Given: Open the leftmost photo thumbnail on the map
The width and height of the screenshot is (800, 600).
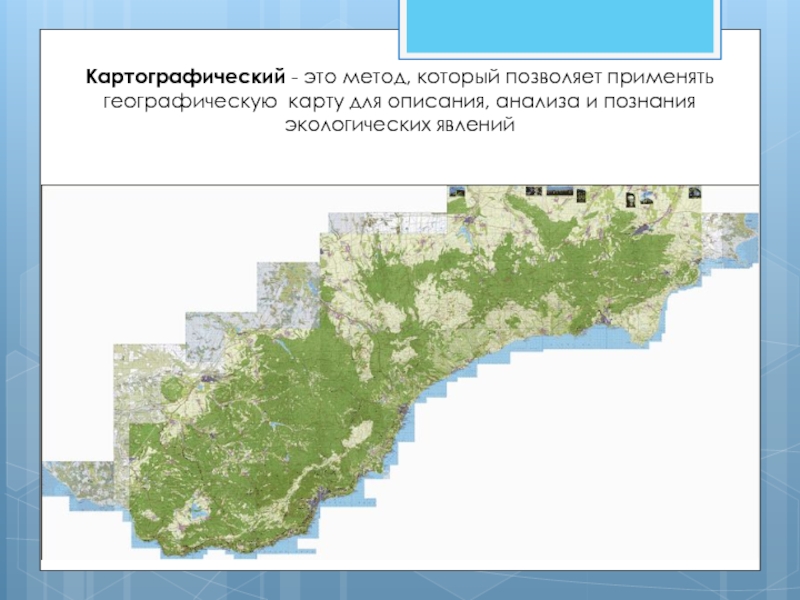Looking at the screenshot, I should (457, 191).
